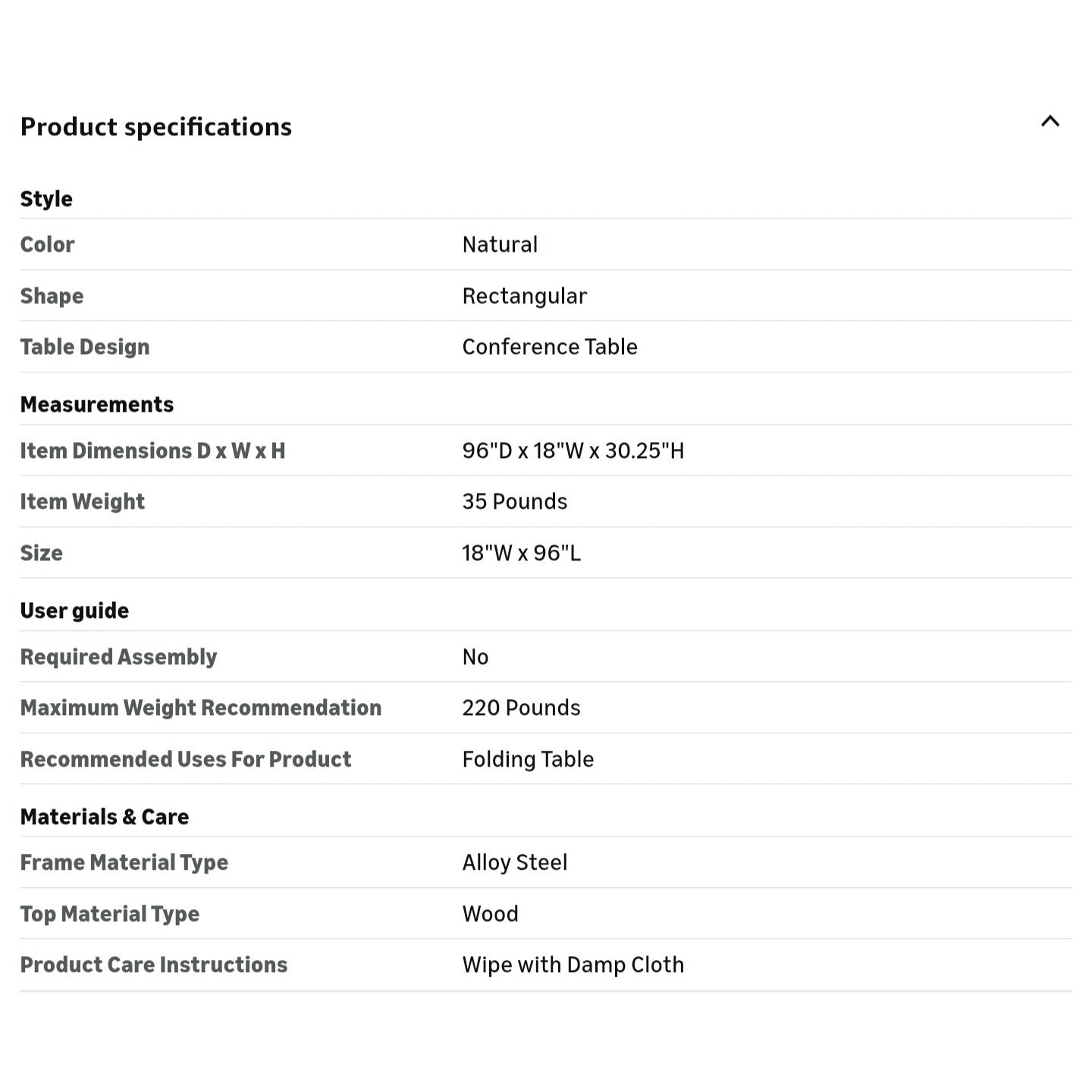Screen dimensions: 1092x1092
Task: Select the Alloy Steel frame material value
Action: [x=515, y=862]
